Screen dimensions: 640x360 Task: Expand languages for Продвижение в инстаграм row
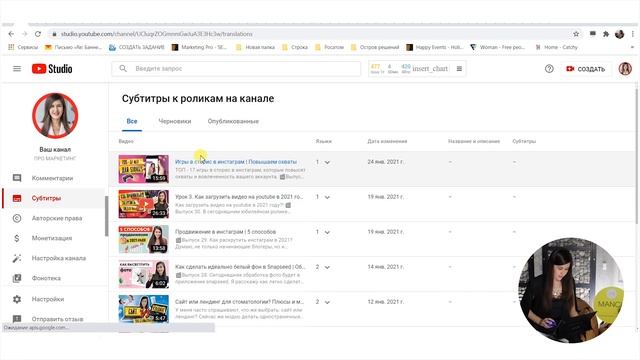327,232
